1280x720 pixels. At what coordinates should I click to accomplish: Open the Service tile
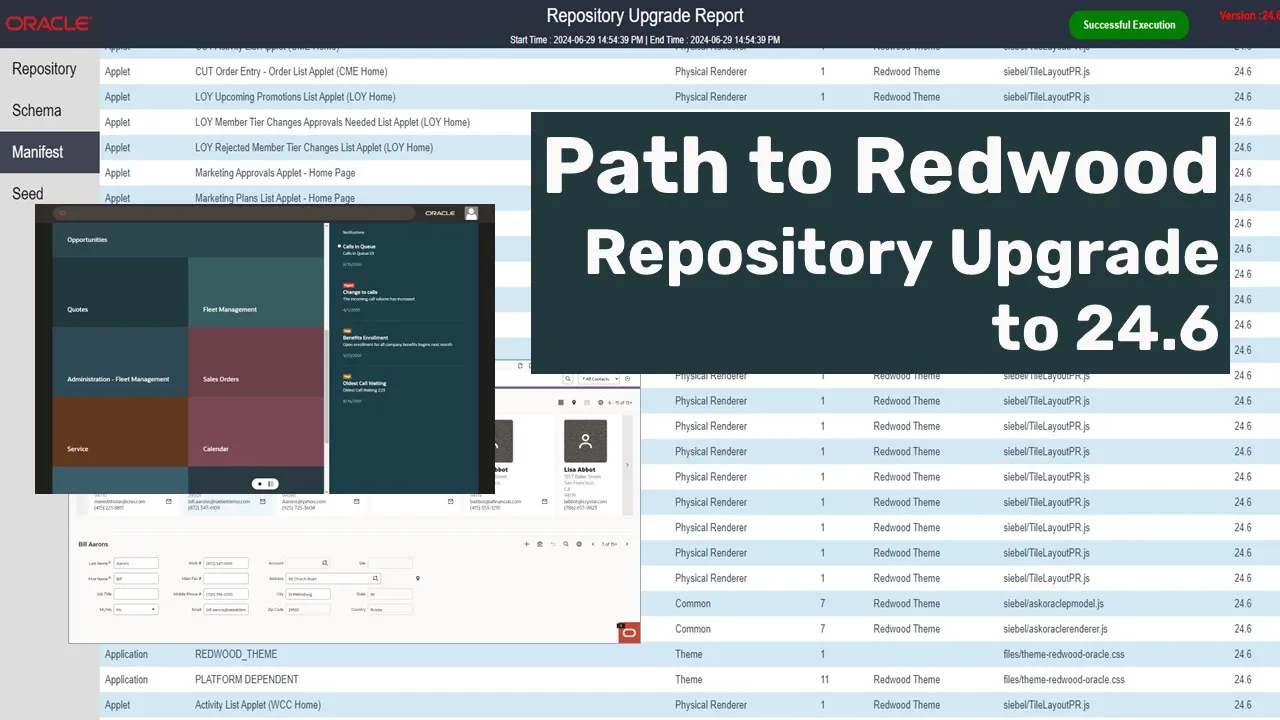coord(120,432)
